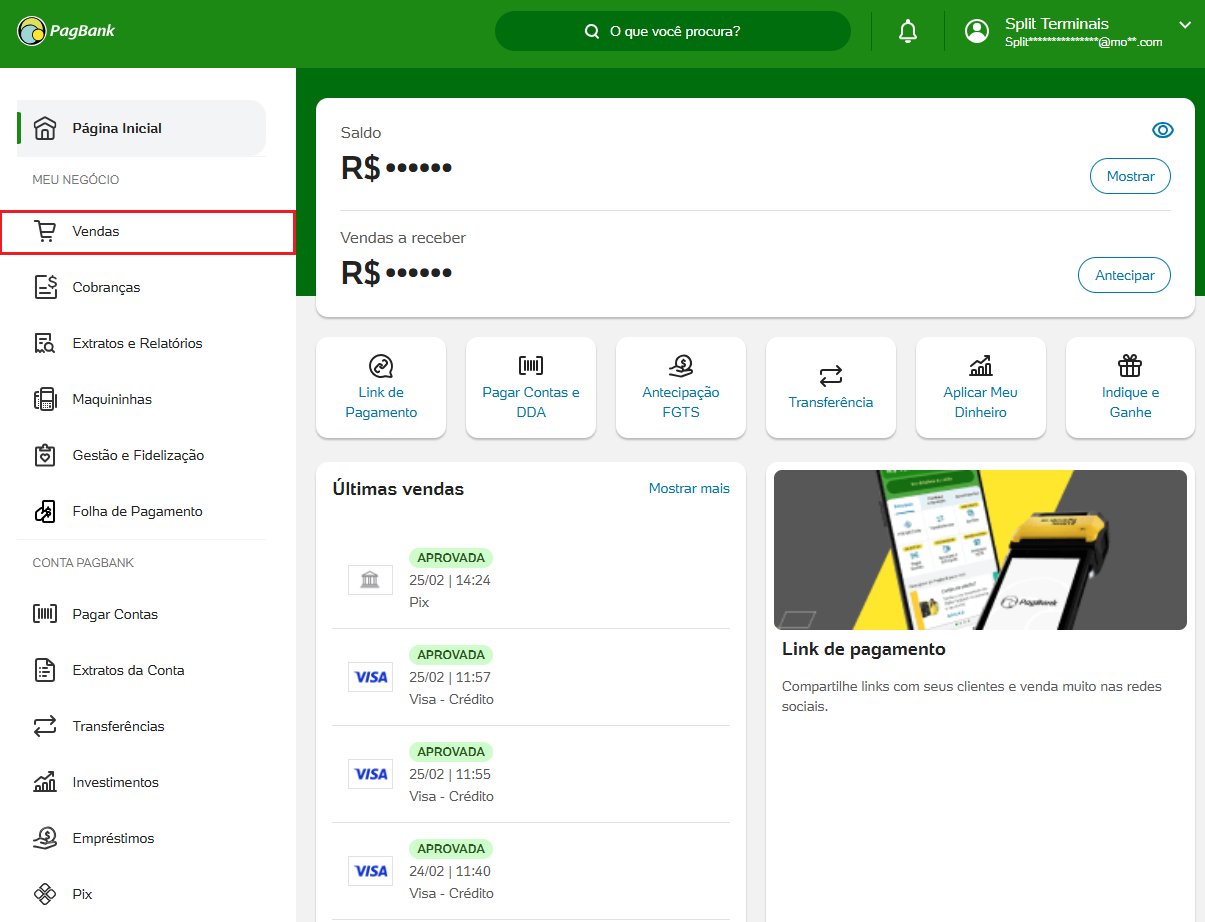Click the Empréstimos hand-coin icon
The width and height of the screenshot is (1205, 922).
click(45, 838)
